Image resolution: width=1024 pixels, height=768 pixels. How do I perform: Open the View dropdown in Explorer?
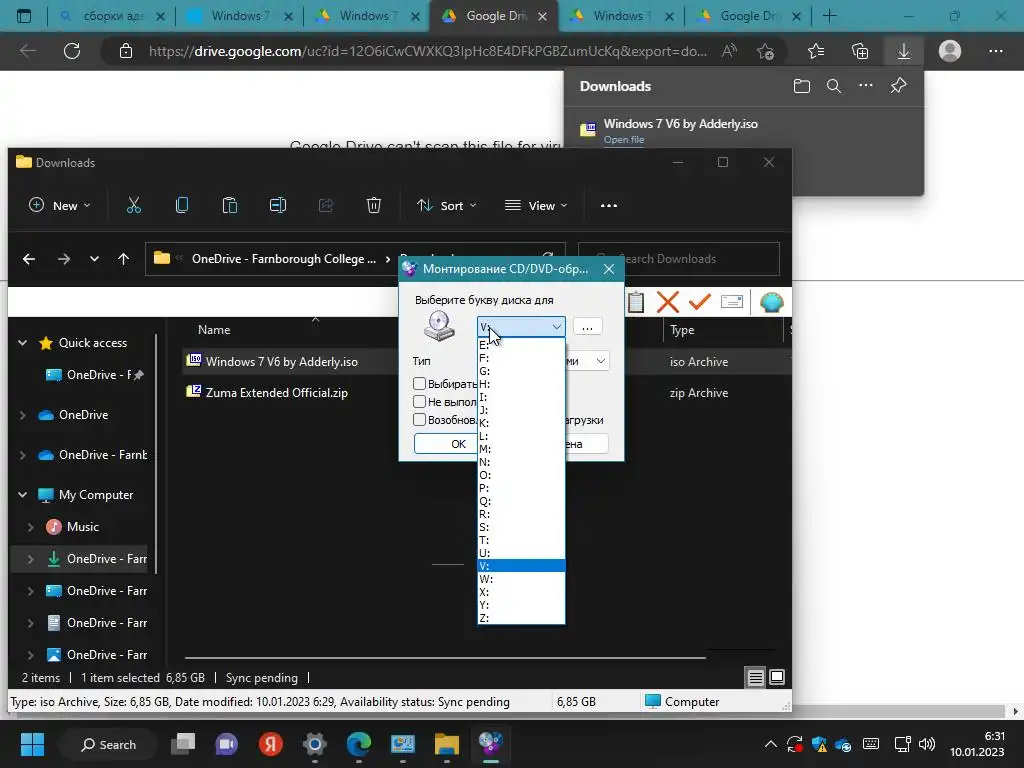536,206
